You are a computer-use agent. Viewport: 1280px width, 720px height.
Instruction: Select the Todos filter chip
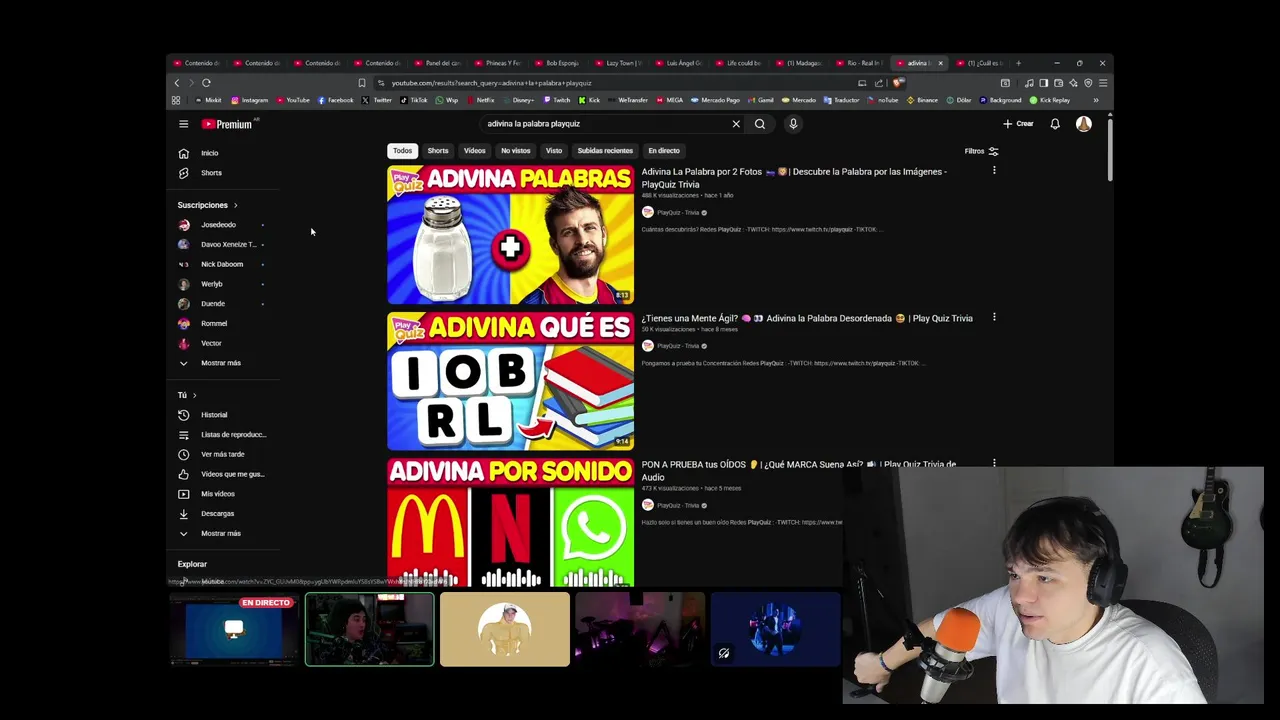pyautogui.click(x=402, y=151)
